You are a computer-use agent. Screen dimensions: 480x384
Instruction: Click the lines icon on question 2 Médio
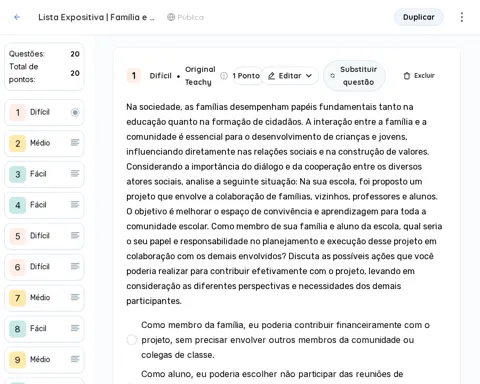click(75, 143)
